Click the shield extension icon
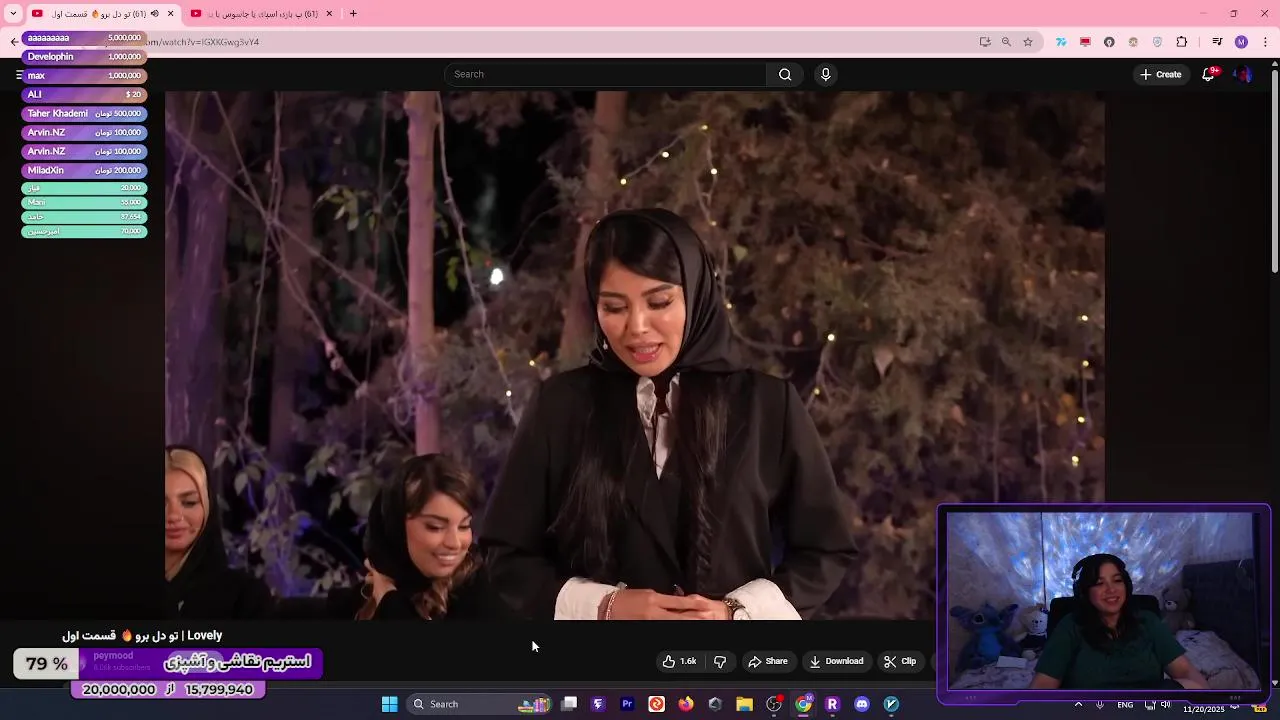This screenshot has height=720, width=1280. 1157,42
